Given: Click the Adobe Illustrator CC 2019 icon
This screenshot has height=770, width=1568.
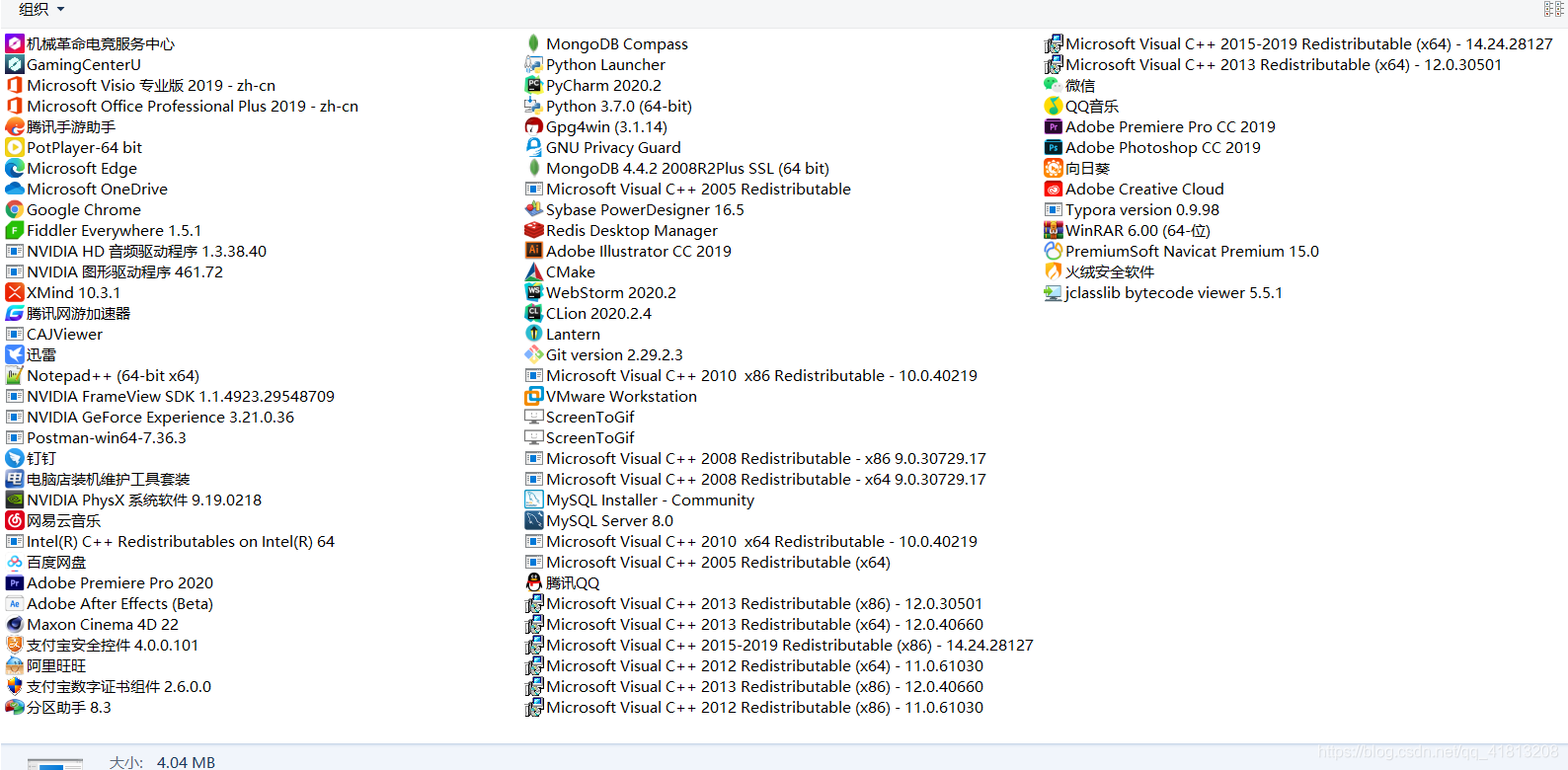Looking at the screenshot, I should tap(534, 251).
